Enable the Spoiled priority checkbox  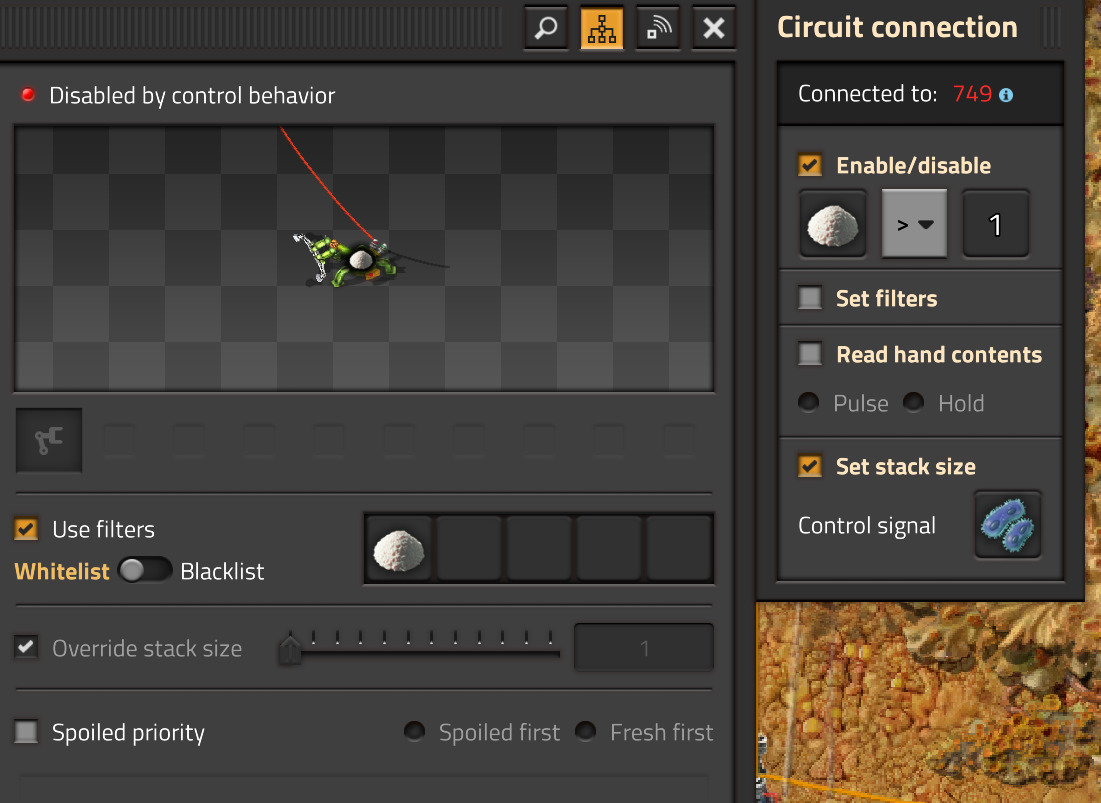click(x=26, y=732)
